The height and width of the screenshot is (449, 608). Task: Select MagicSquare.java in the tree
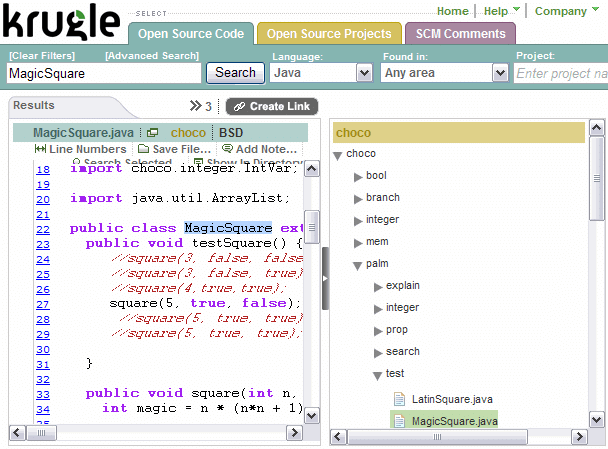(454, 421)
